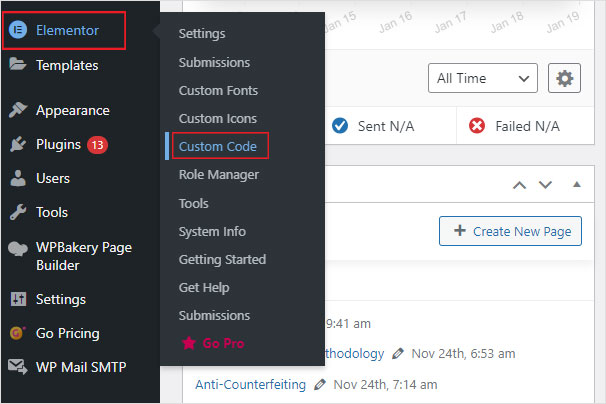
Task: Click the Users person icon
Action: click(18, 178)
